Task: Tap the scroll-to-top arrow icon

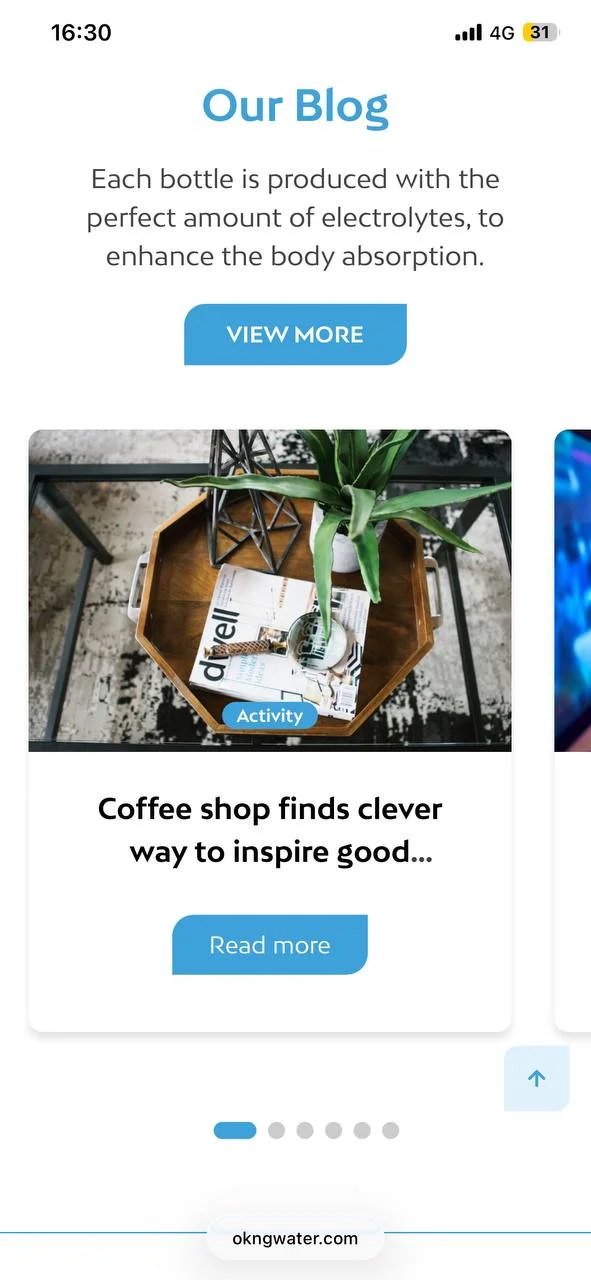Action: click(537, 1078)
